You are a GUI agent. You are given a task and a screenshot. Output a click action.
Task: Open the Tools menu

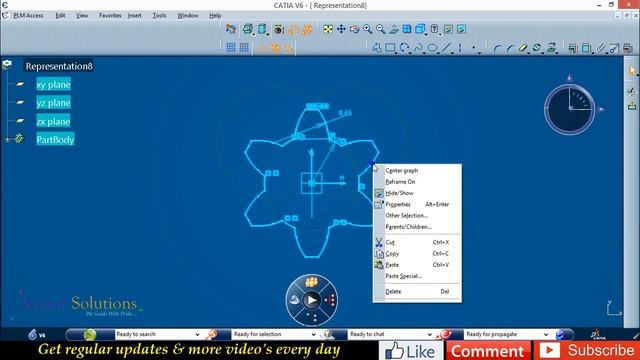(160, 16)
